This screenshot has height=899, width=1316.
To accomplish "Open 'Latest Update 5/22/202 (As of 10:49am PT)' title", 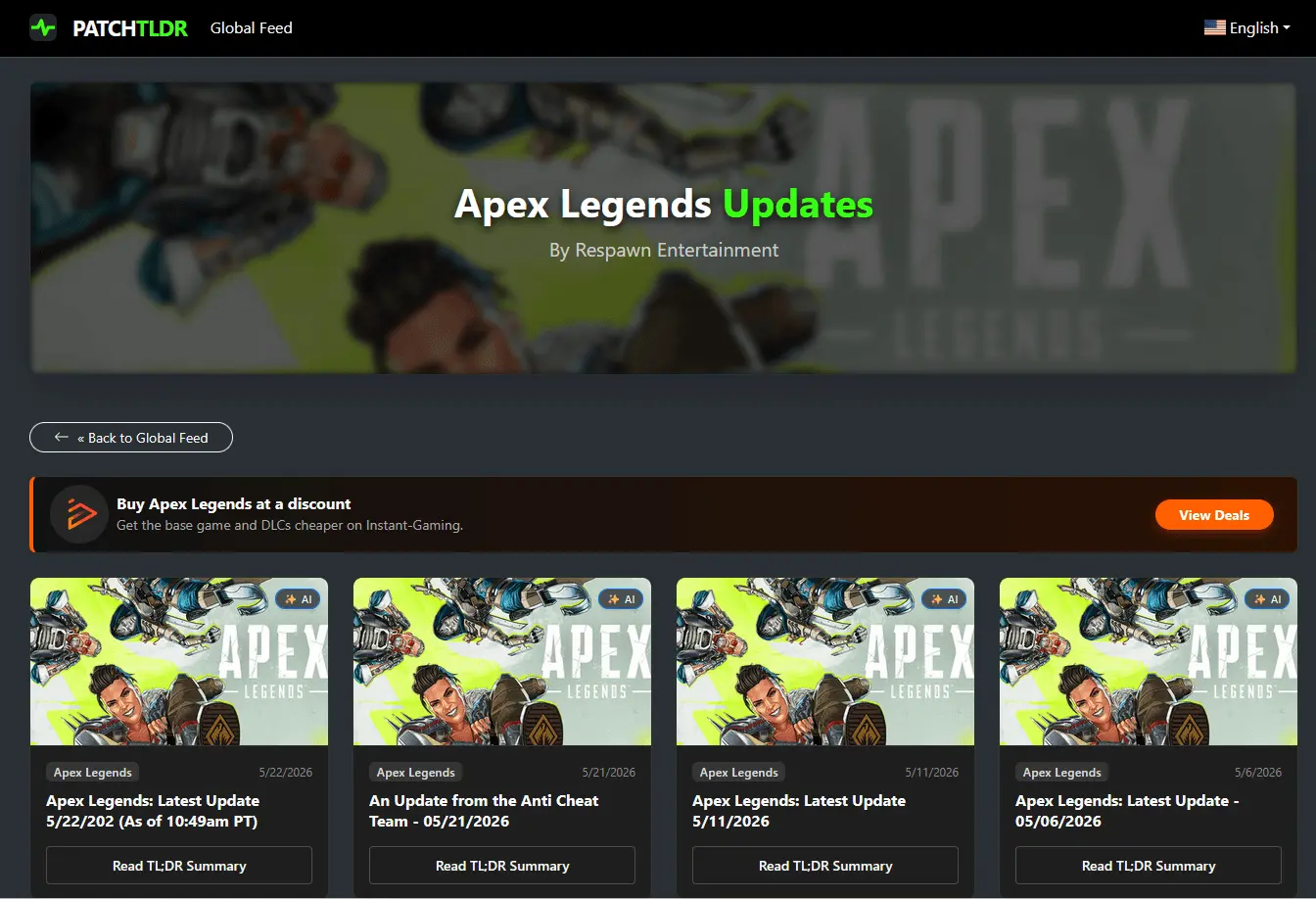I will point(153,811).
